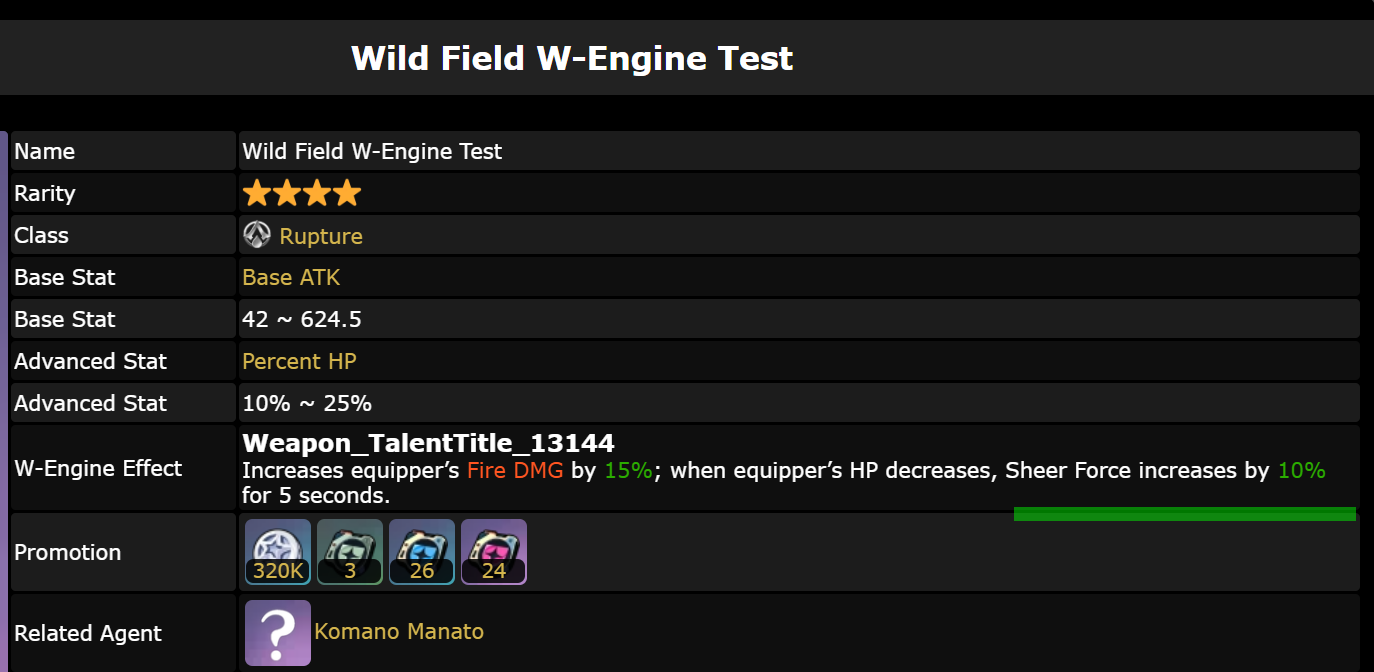Open the Base ATK stat link

point(291,278)
